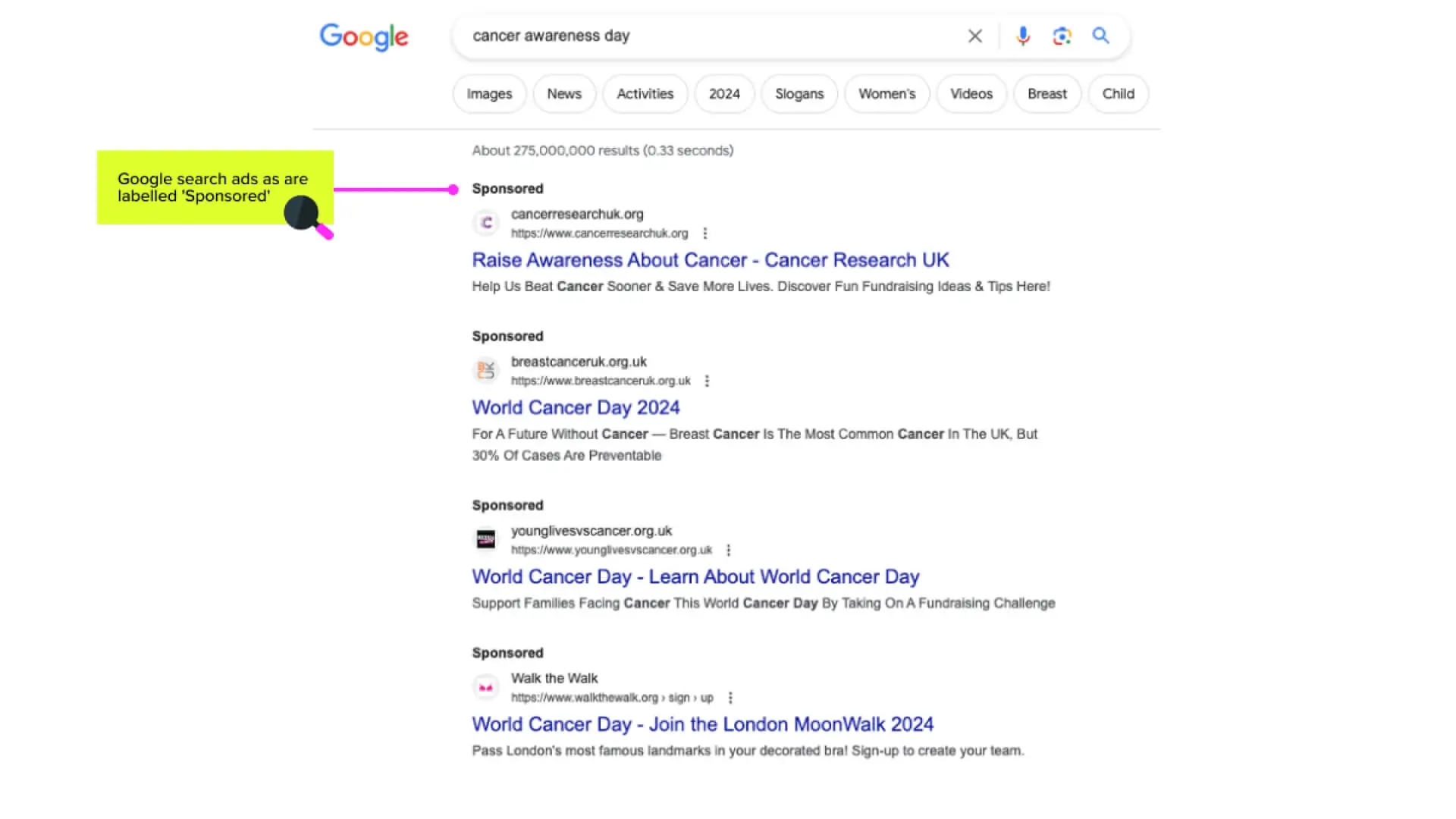Click the walkthewalk.org › sign › up URL
Screen dimensions: 1456x819
[x=612, y=698]
